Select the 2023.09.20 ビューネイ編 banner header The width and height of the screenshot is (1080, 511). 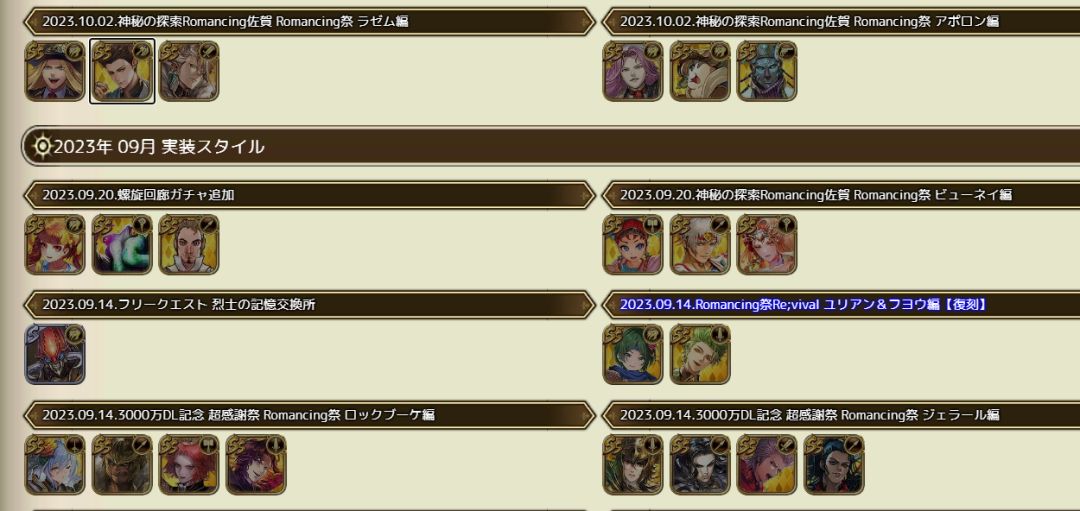(841, 195)
